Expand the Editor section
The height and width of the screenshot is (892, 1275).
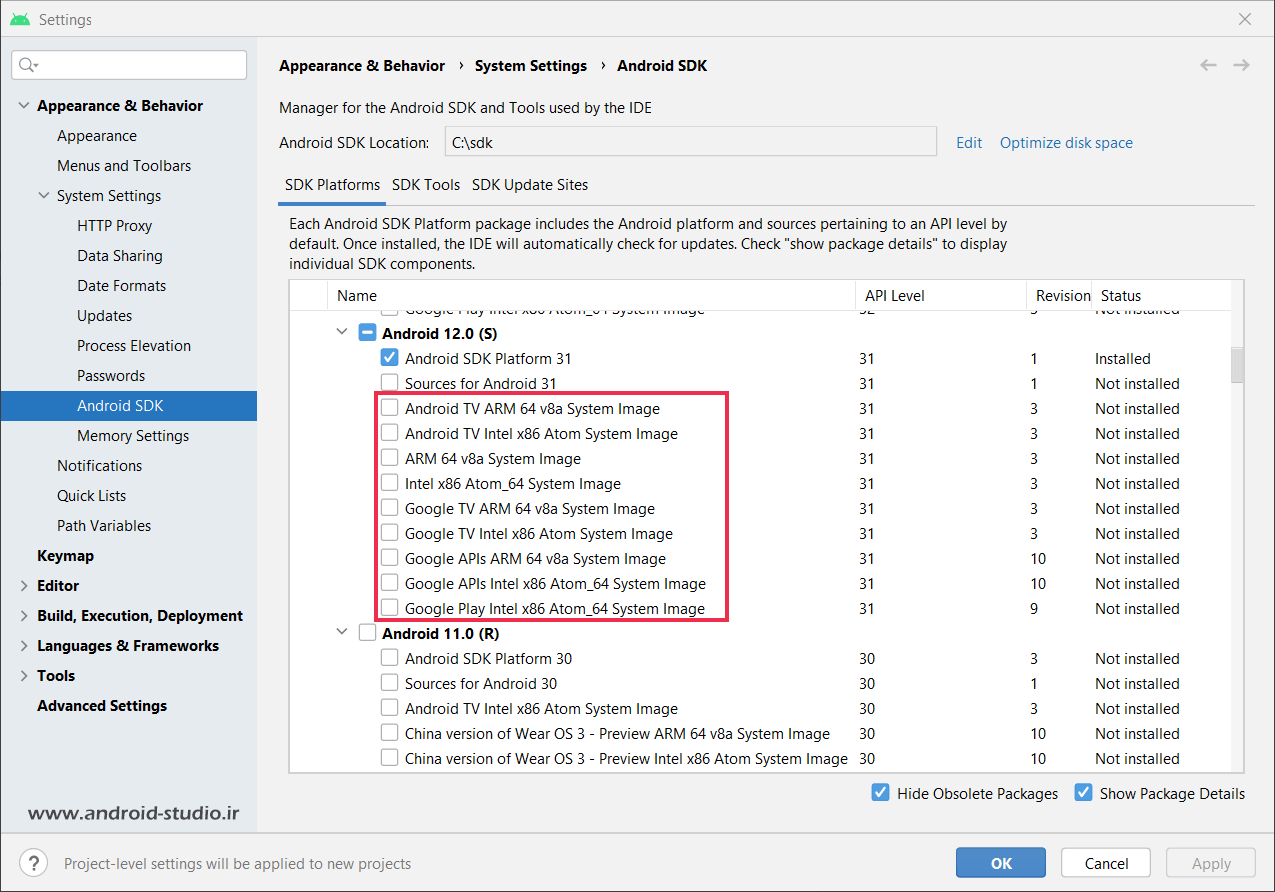pyautogui.click(x=24, y=586)
